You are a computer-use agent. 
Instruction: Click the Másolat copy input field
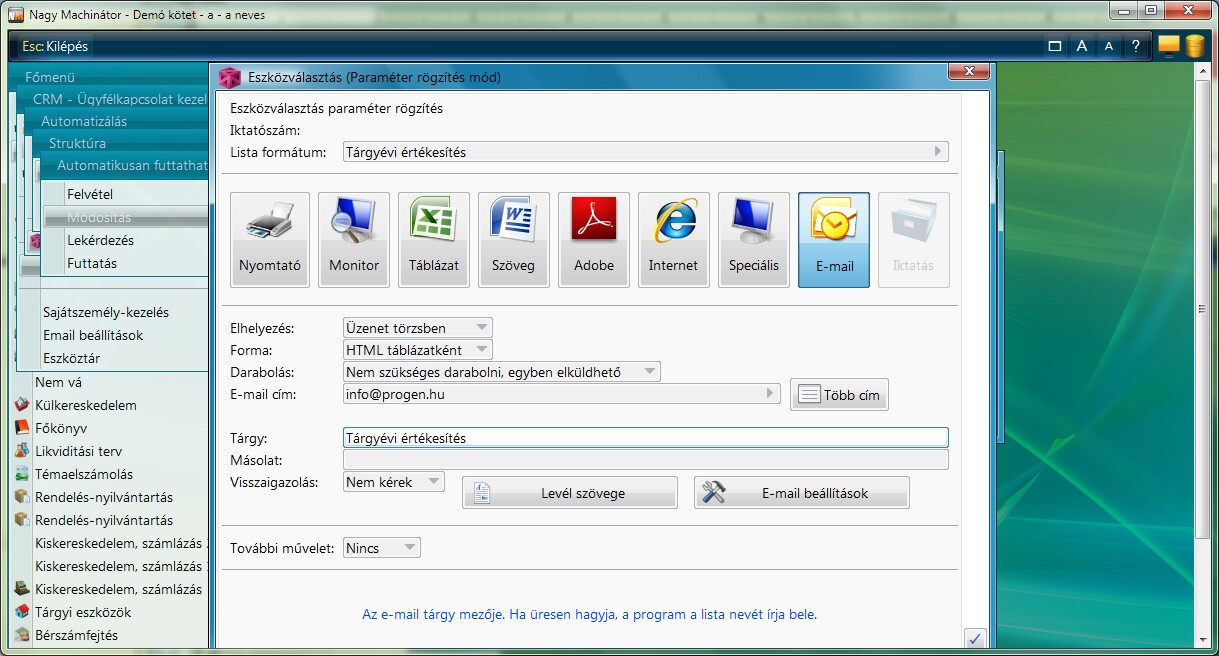click(645, 460)
